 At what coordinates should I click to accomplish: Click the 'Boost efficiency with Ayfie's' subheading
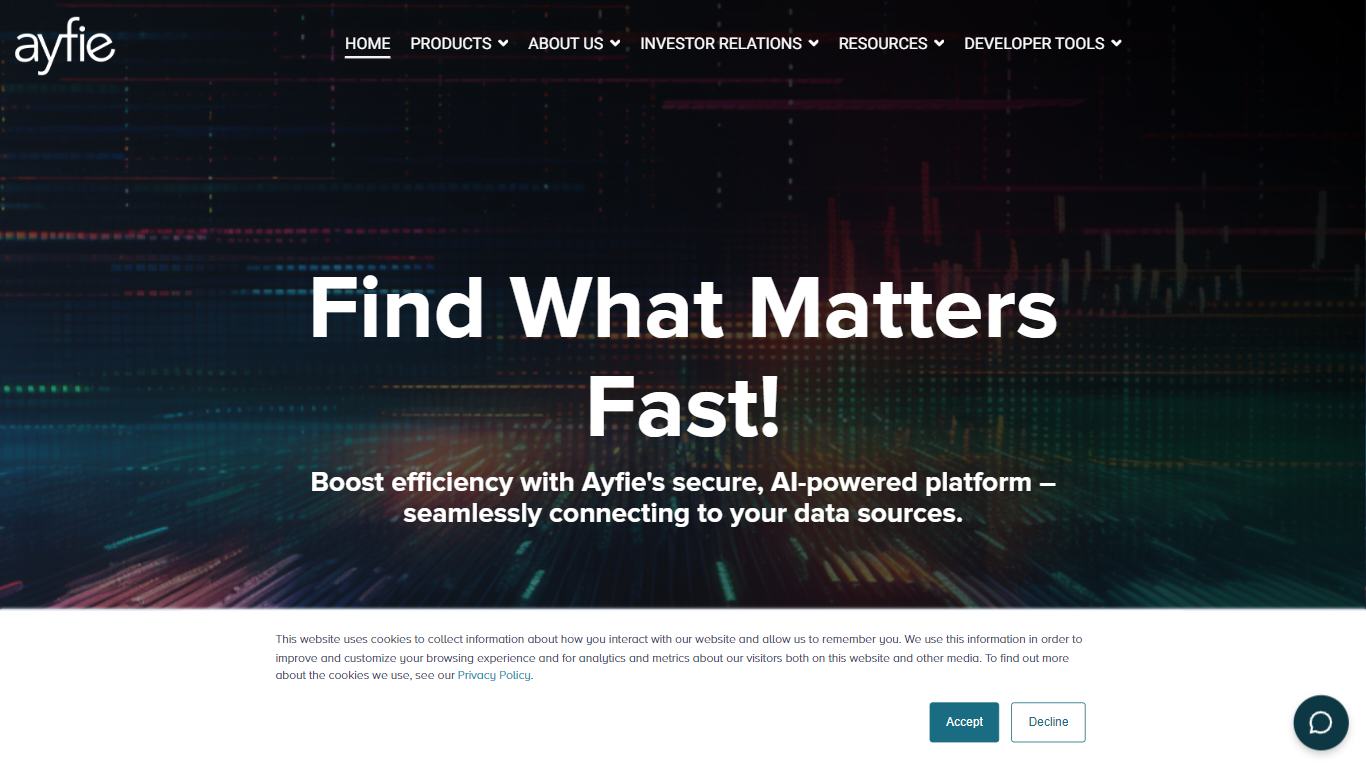[683, 498]
